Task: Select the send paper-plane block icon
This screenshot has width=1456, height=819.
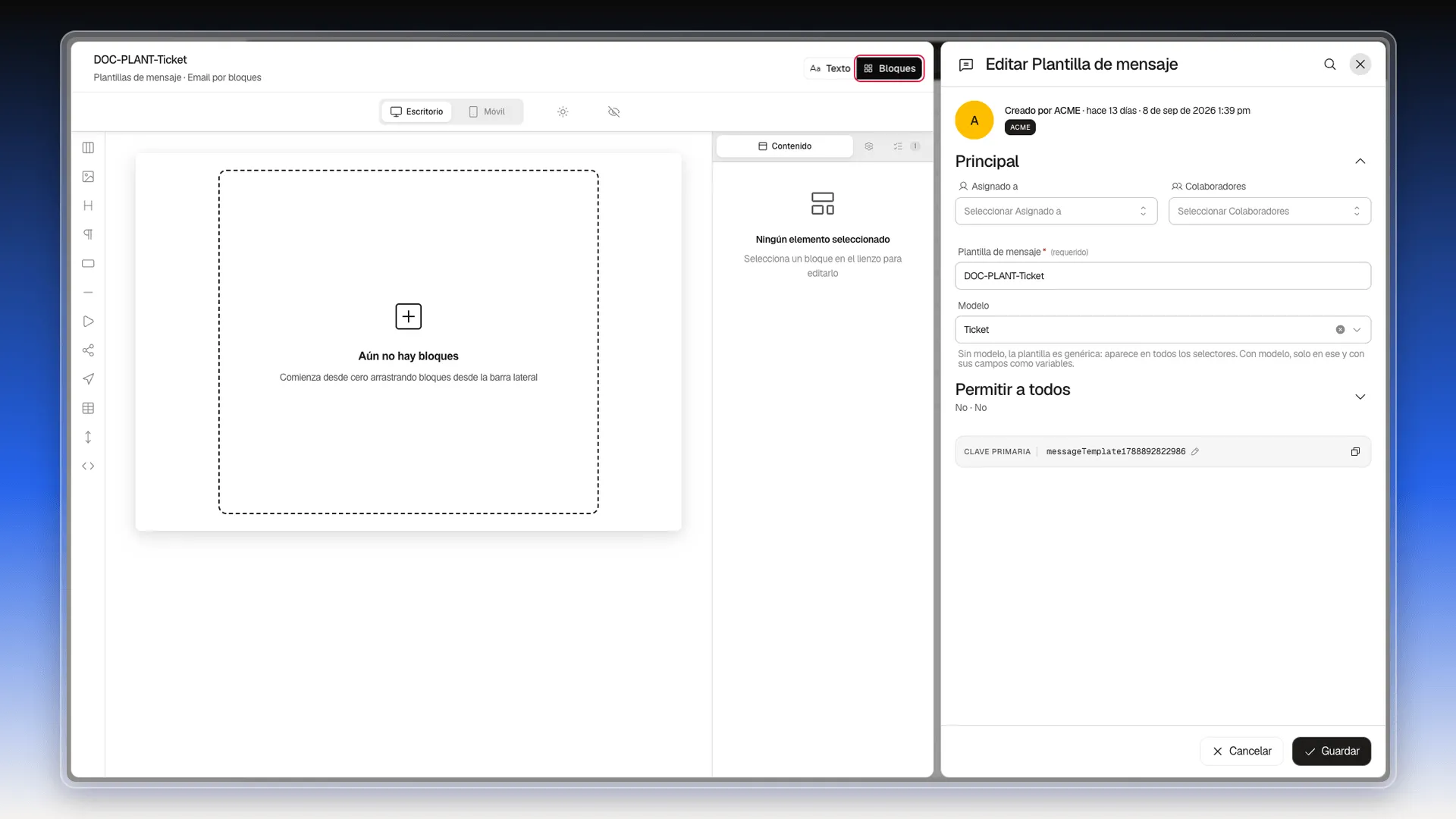Action: (88, 379)
